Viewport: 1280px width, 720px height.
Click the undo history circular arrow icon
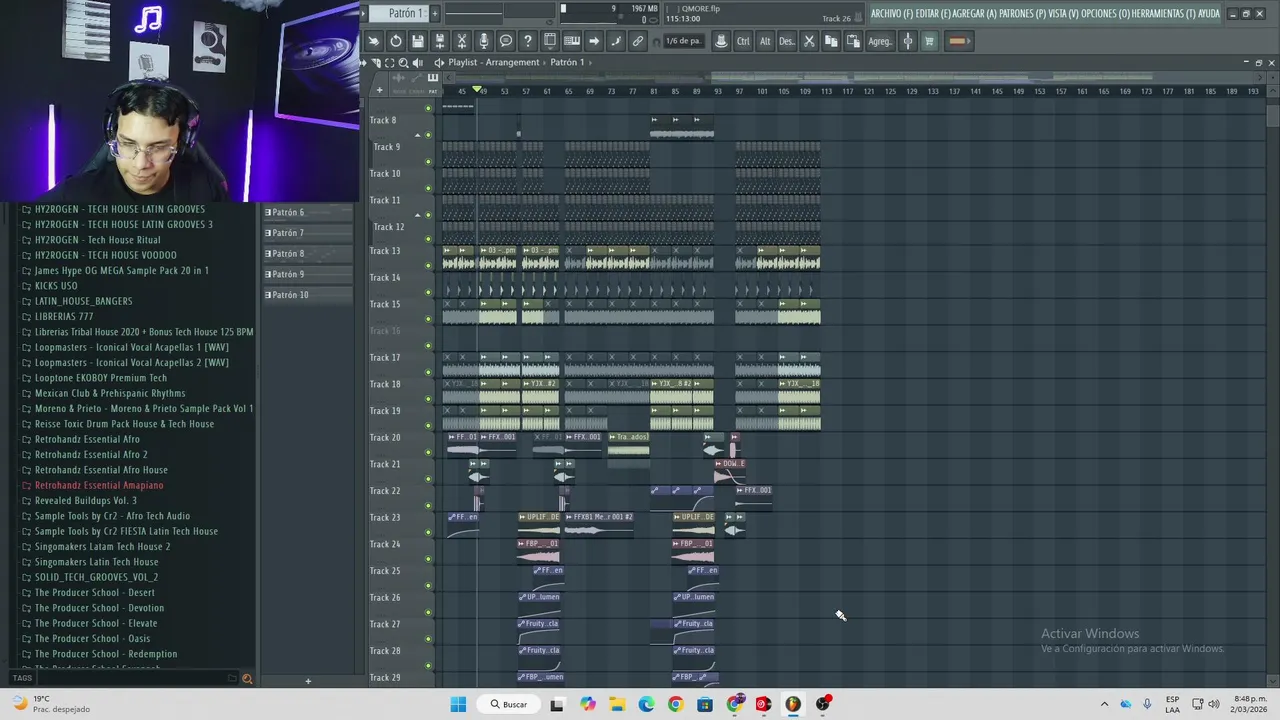396,41
